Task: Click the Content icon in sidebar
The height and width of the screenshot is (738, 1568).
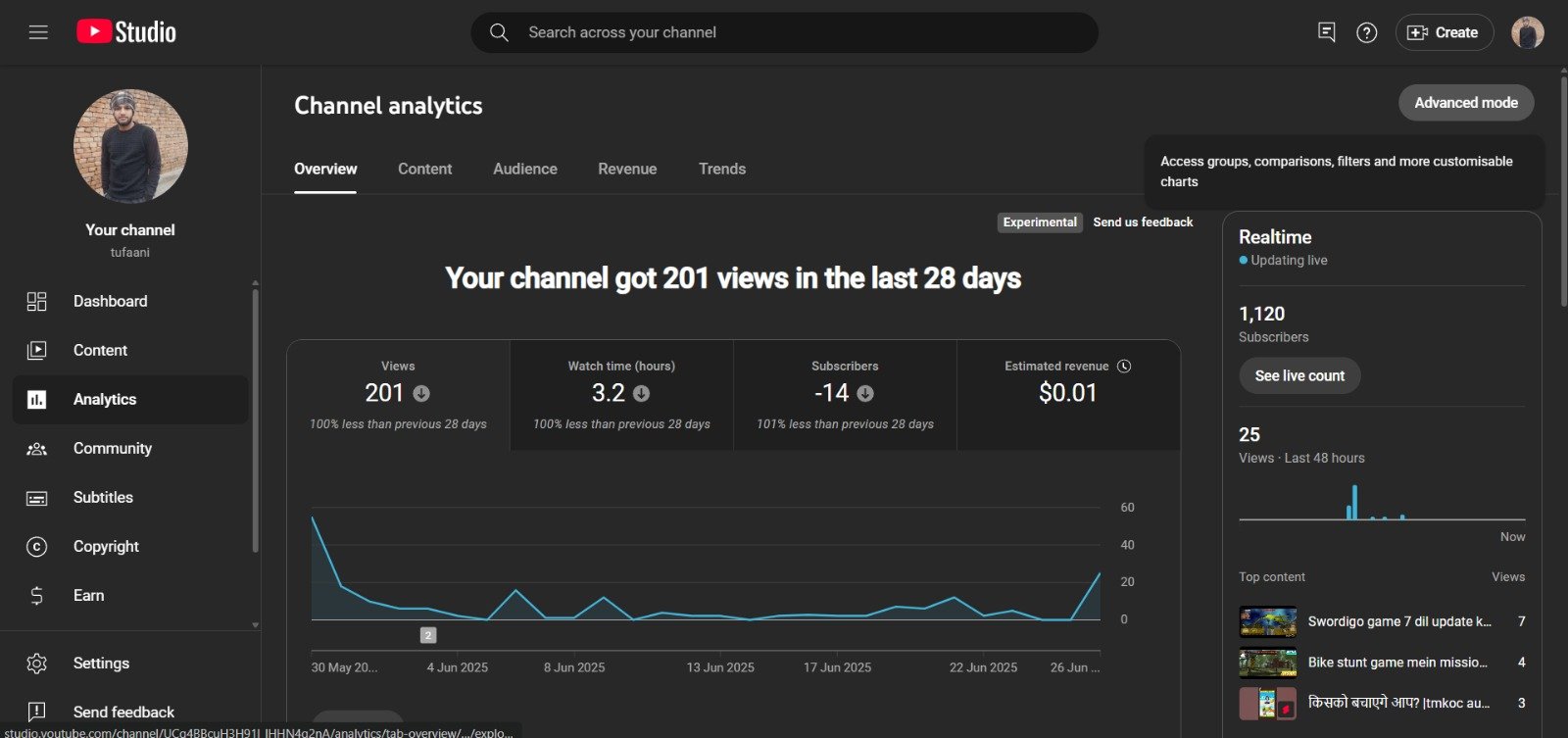Action: (36, 350)
